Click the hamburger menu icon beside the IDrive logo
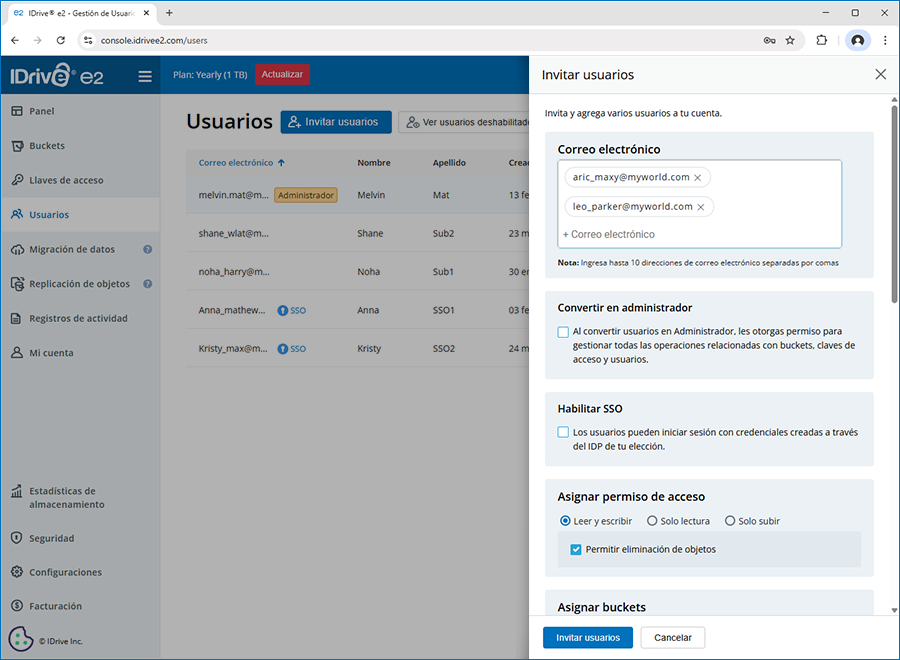Viewport: 900px width, 660px height. [145, 76]
